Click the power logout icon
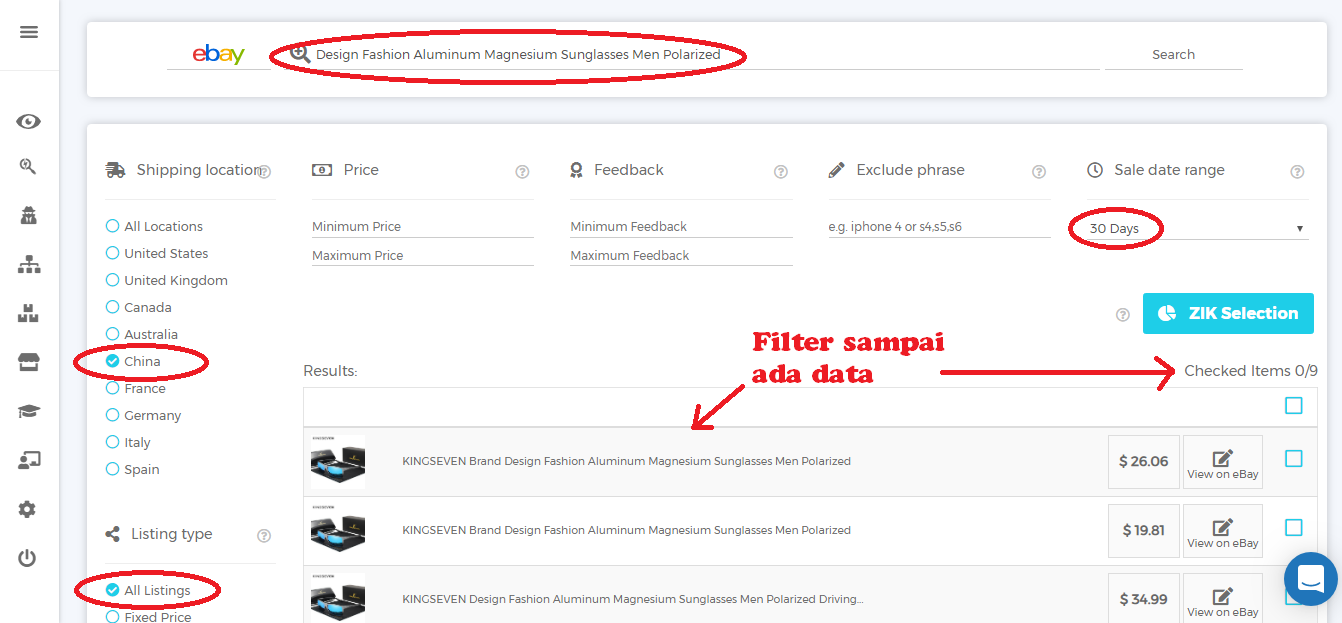 (x=28, y=558)
